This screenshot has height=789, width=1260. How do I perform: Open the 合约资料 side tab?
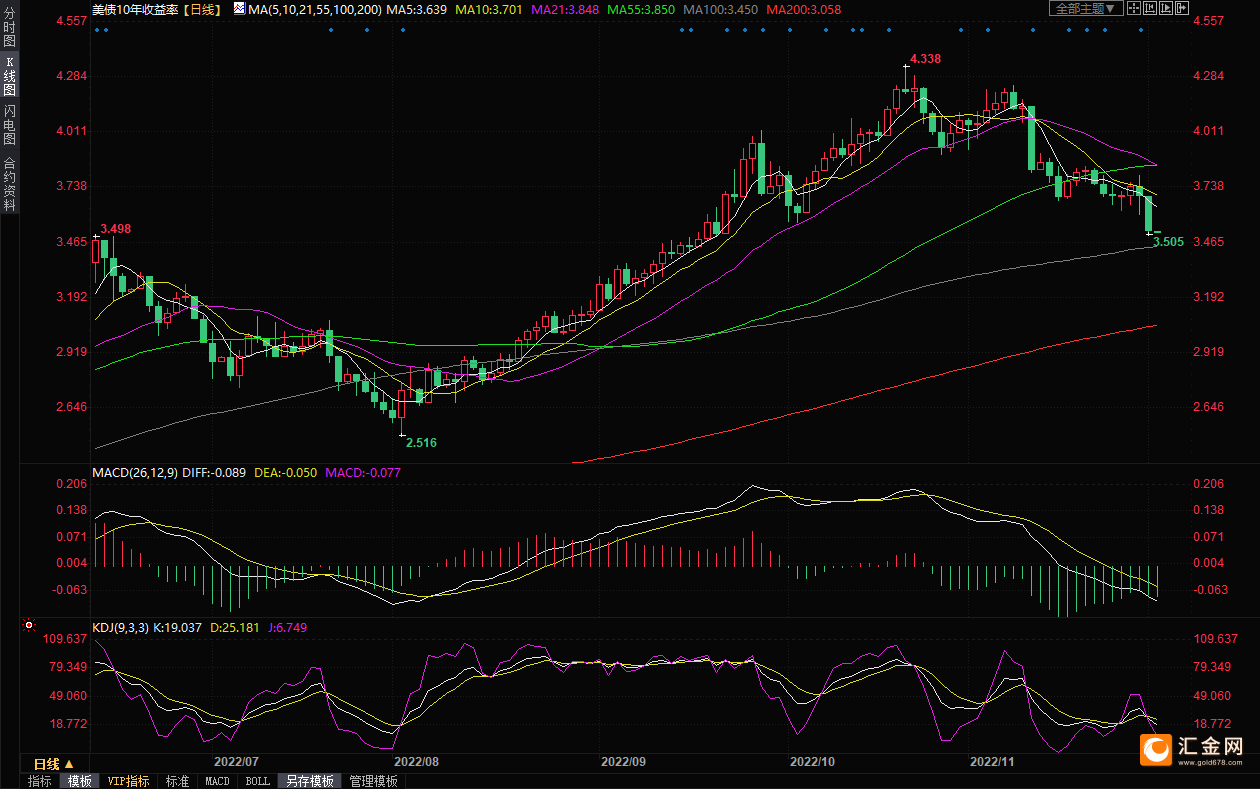click(9, 183)
